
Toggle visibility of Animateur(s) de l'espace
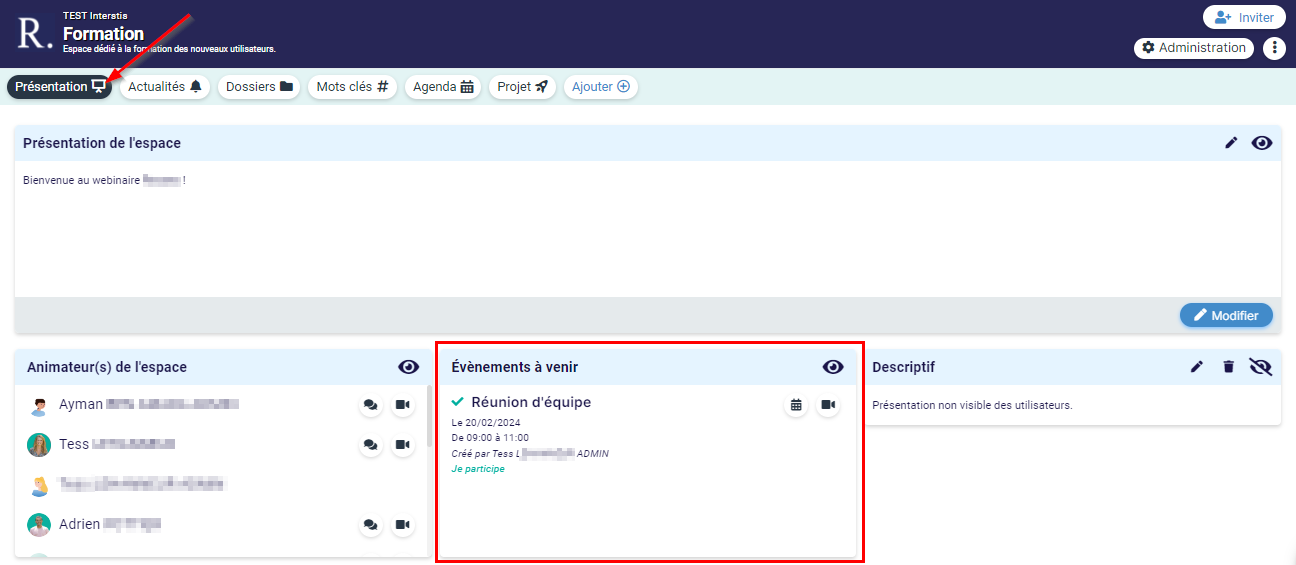pyautogui.click(x=408, y=367)
